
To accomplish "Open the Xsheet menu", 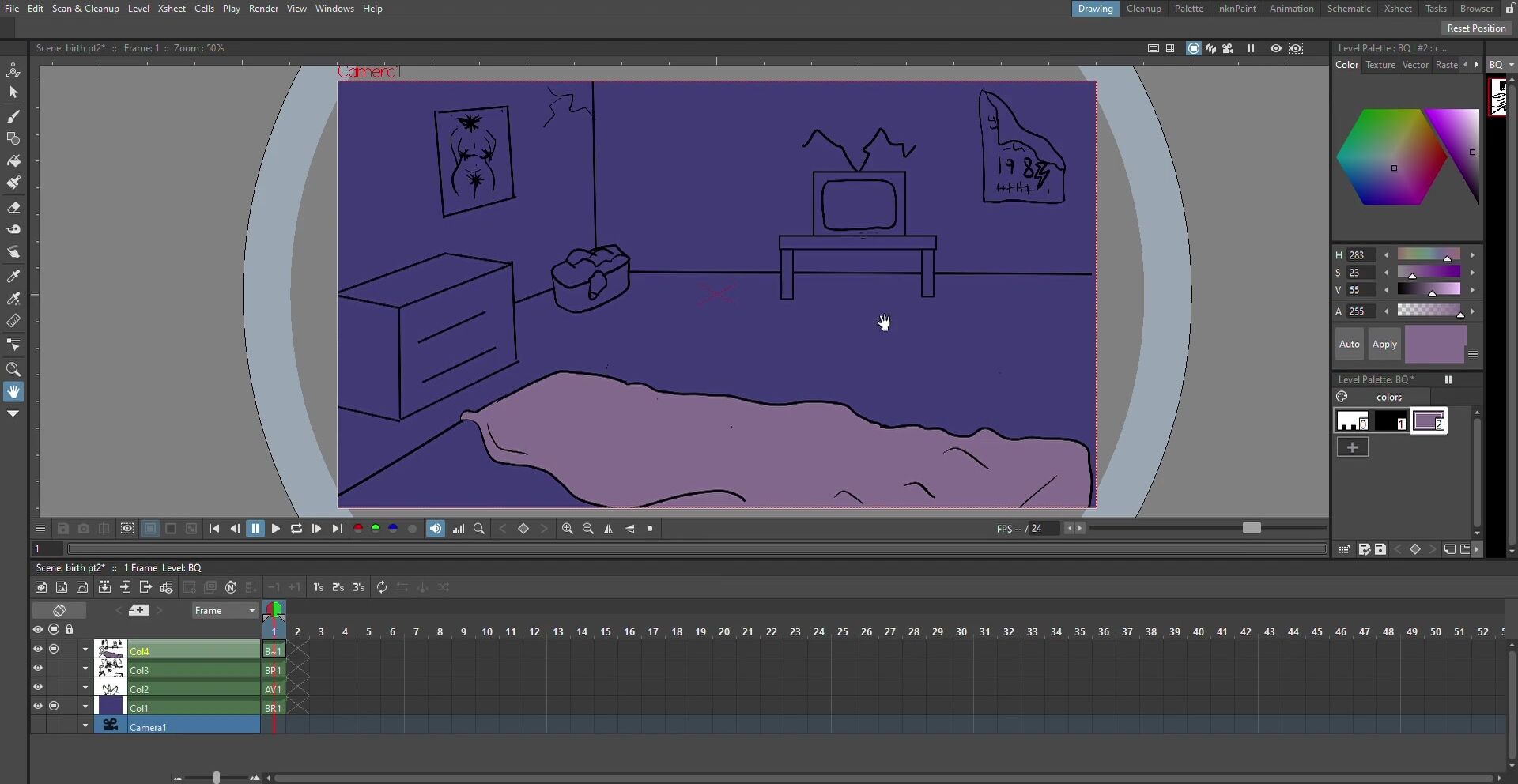I will coord(172,9).
